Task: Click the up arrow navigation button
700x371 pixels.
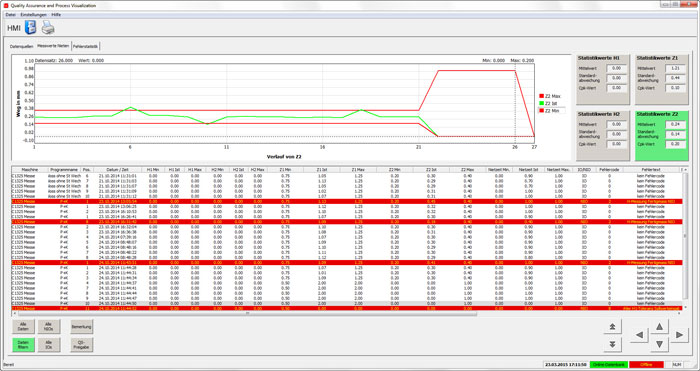Action: [659, 327]
